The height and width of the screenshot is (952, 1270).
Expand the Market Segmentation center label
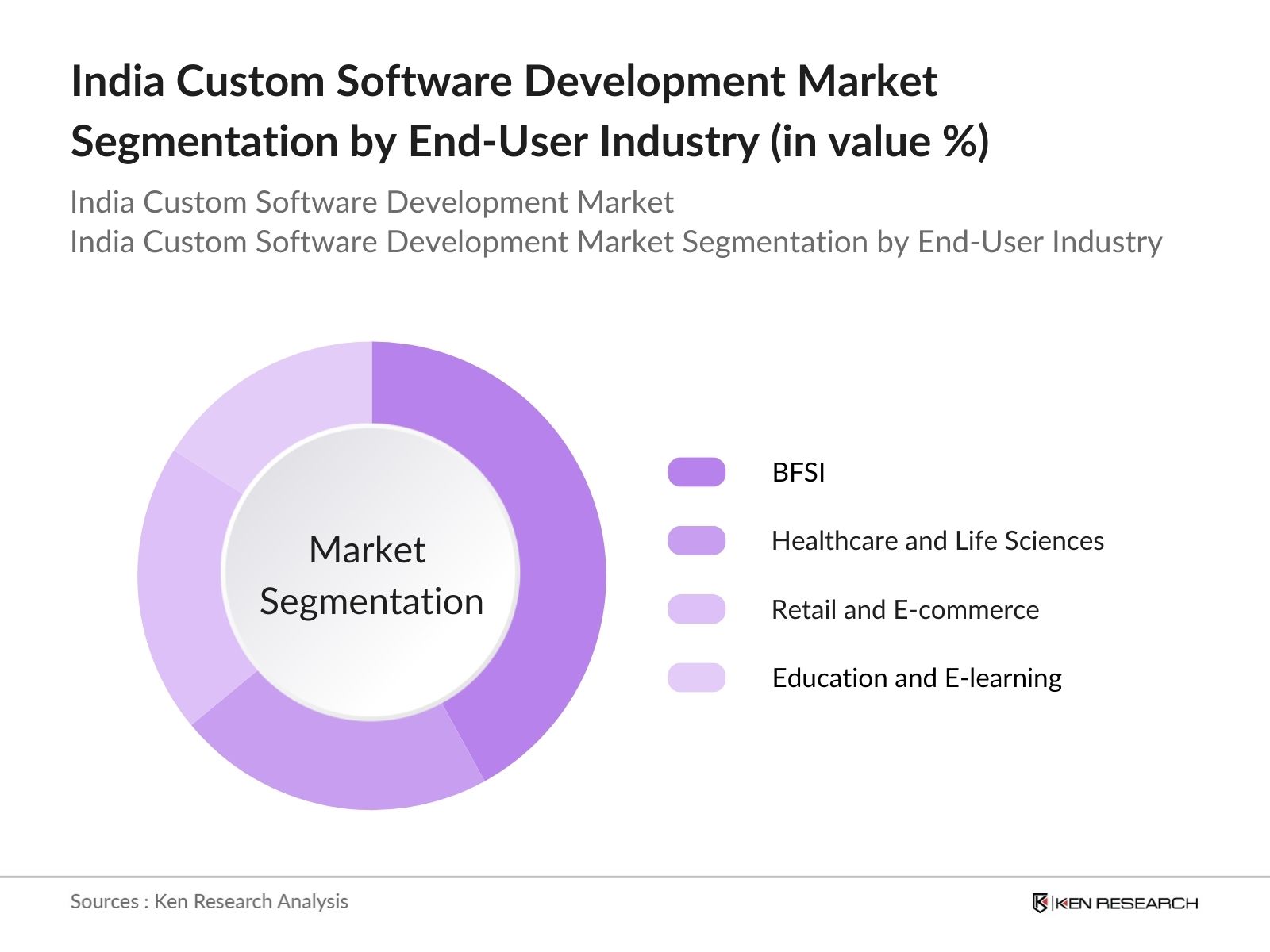click(x=373, y=573)
